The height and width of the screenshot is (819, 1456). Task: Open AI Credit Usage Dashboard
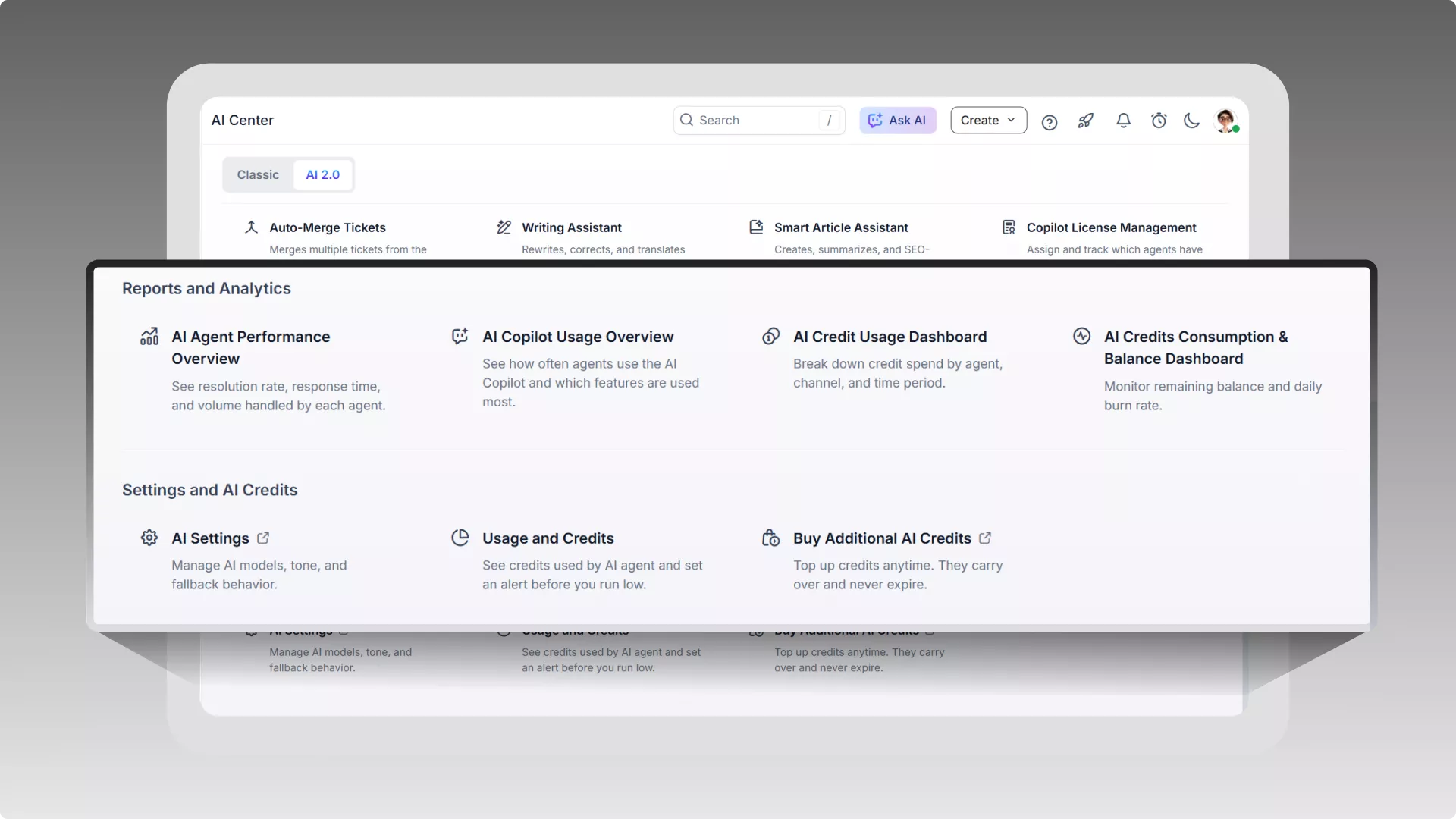[890, 337]
